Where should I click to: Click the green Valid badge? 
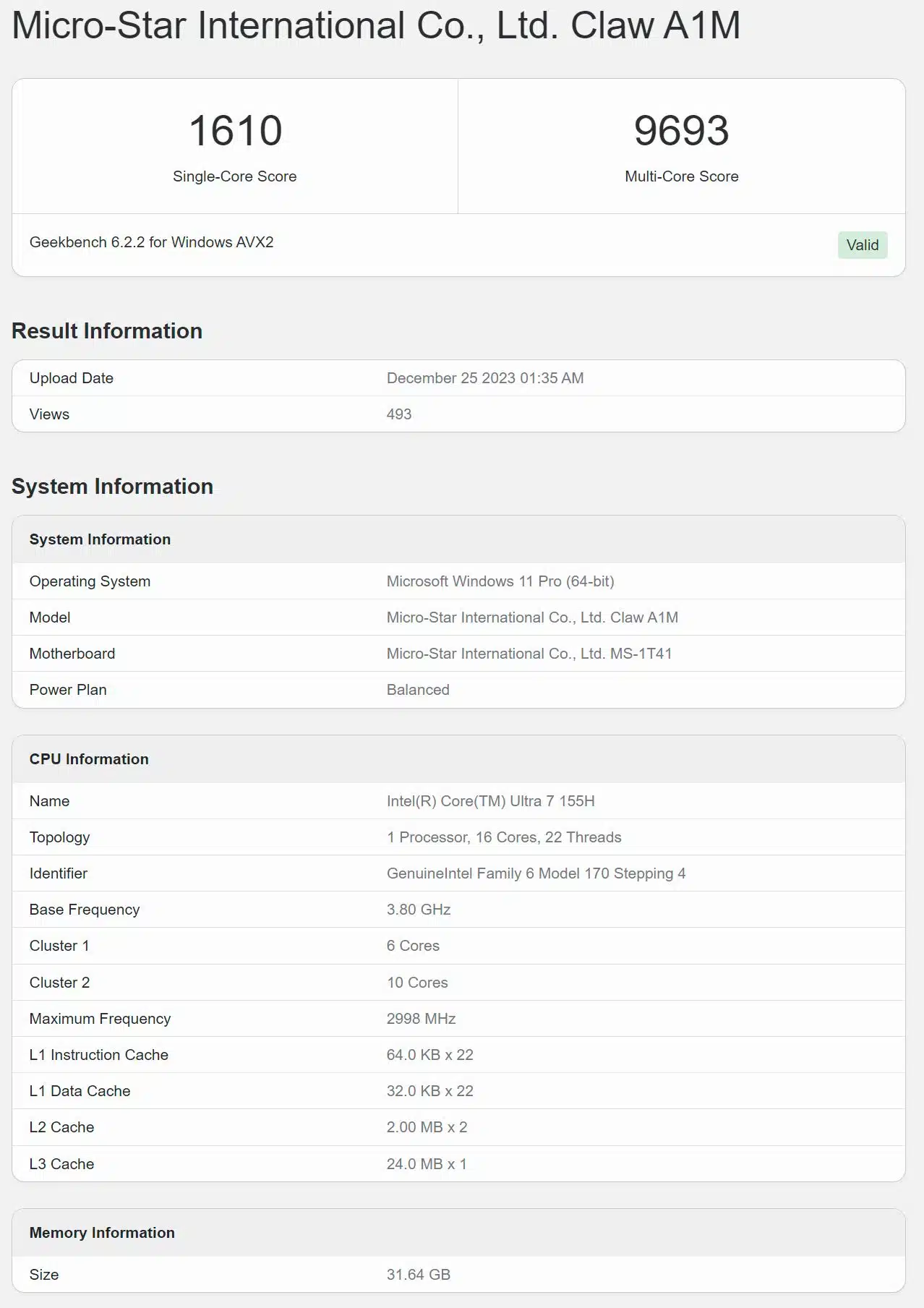pyautogui.click(x=862, y=245)
